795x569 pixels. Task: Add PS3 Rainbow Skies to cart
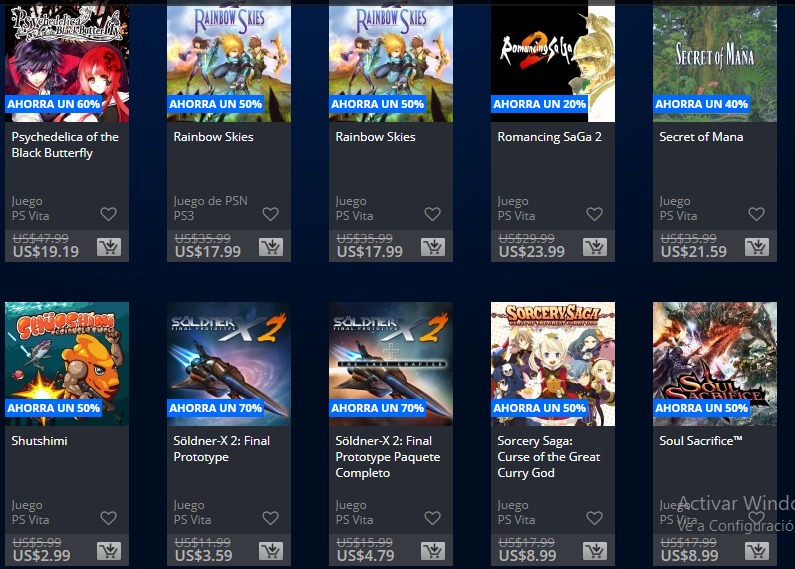tap(271, 247)
